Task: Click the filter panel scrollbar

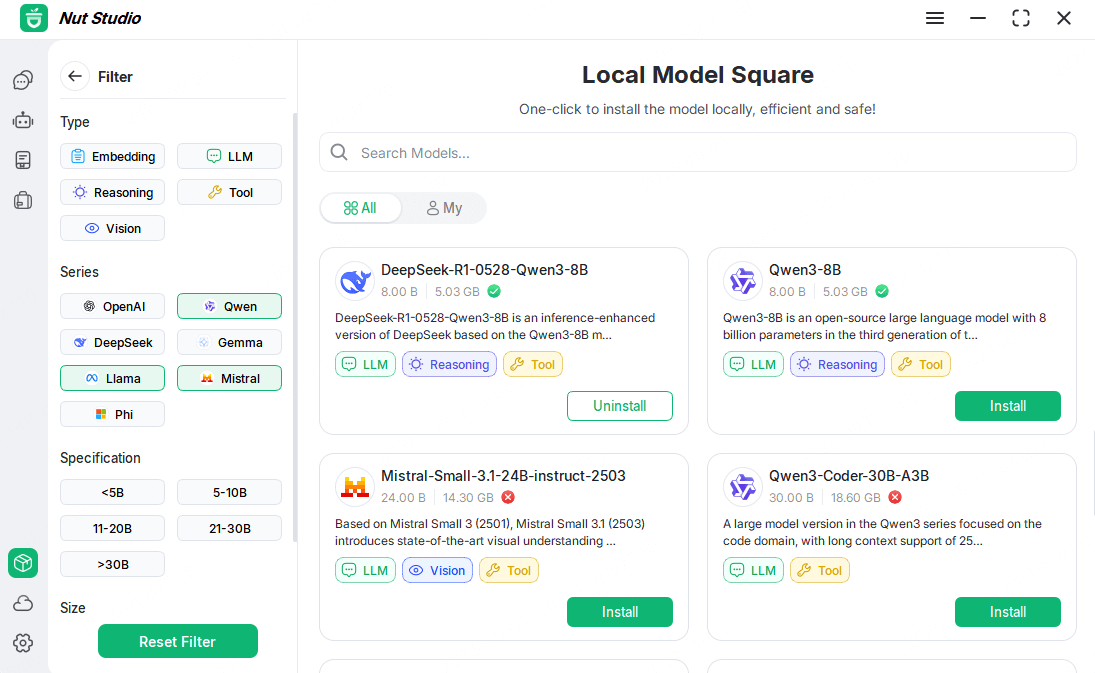Action: [x=295, y=327]
